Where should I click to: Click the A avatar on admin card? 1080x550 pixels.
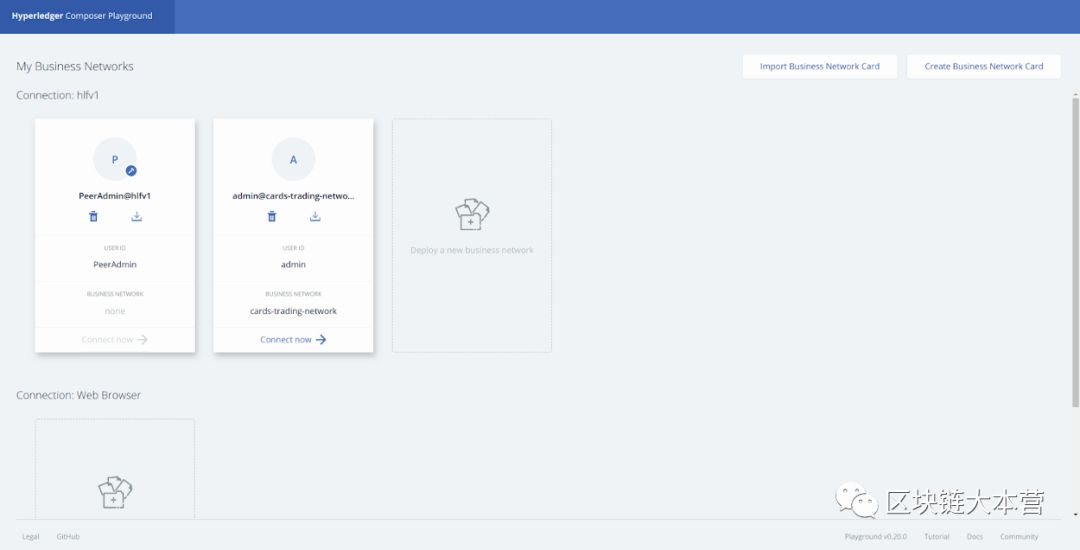(x=293, y=159)
